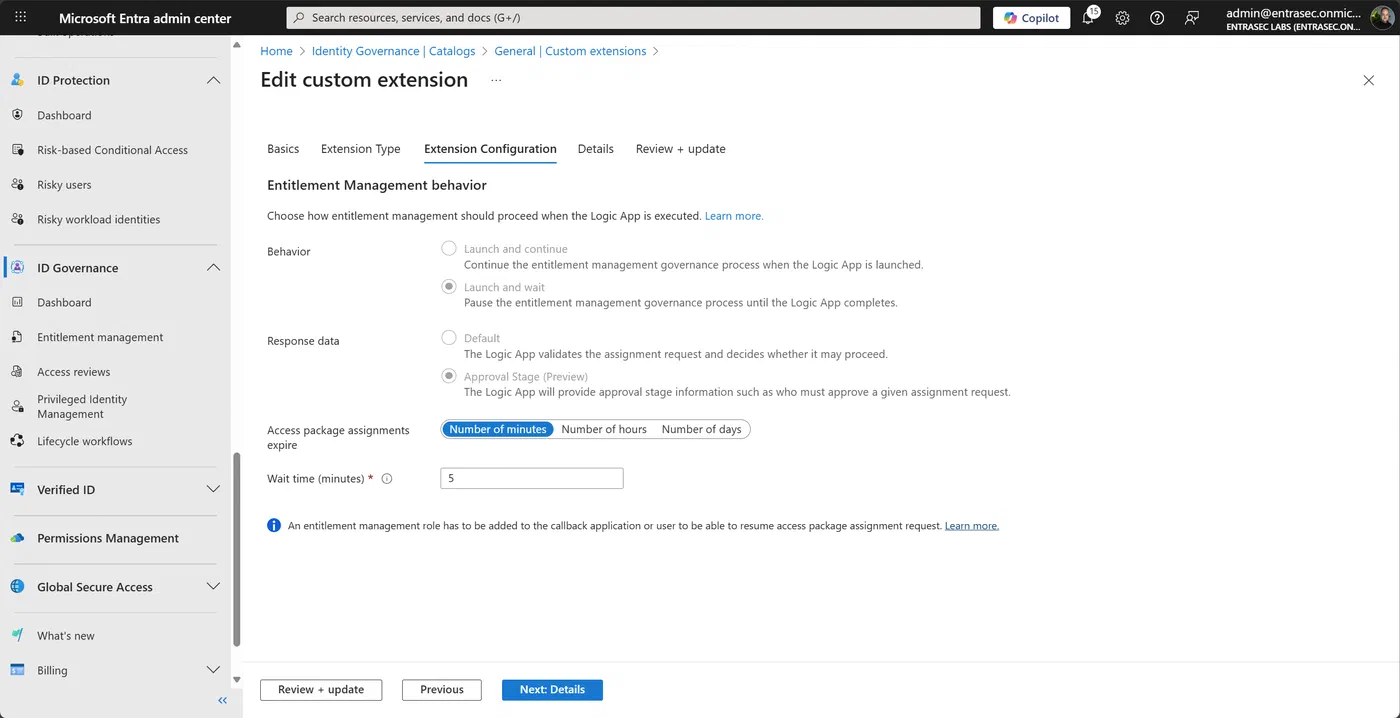Viewport: 1400px width, 718px height.
Task: Expand the Global Secure Access section
Action: click(x=213, y=587)
